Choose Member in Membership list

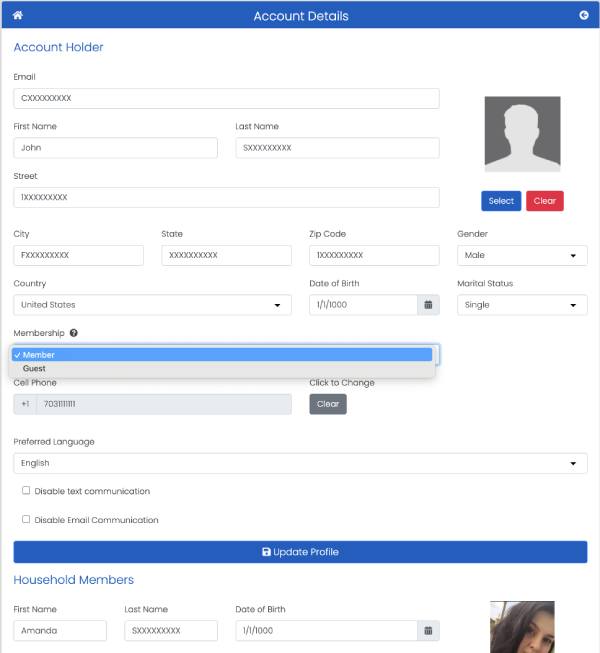tap(222, 355)
